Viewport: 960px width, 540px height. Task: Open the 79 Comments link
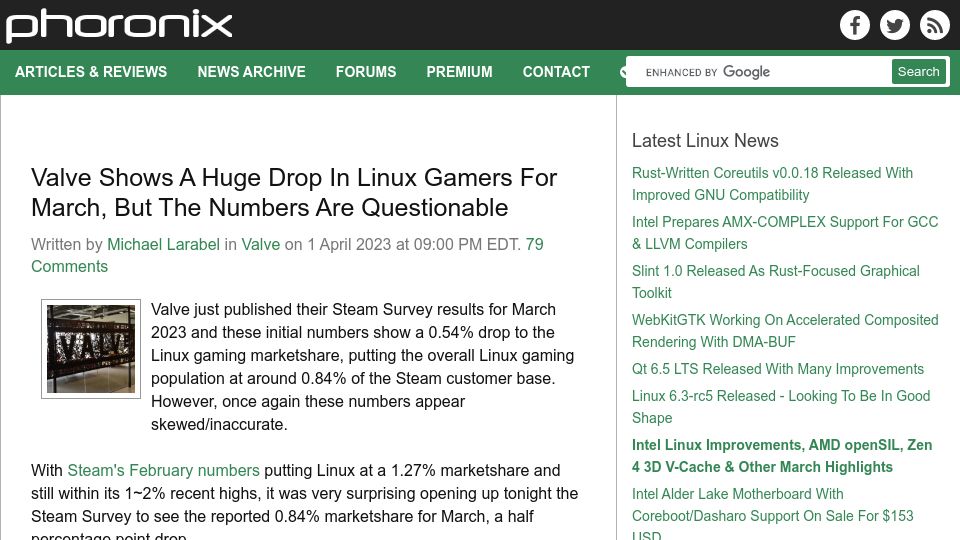287,255
